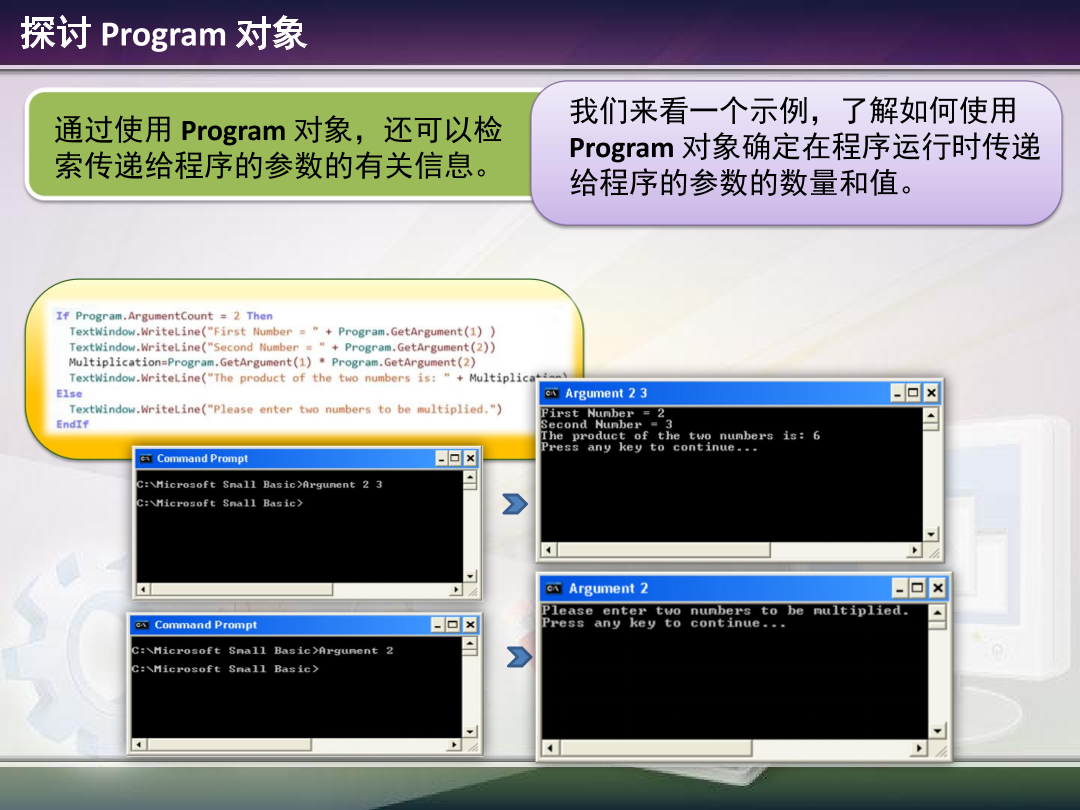Click the blue arrow pointing to the Argument 2 3 output

click(513, 503)
